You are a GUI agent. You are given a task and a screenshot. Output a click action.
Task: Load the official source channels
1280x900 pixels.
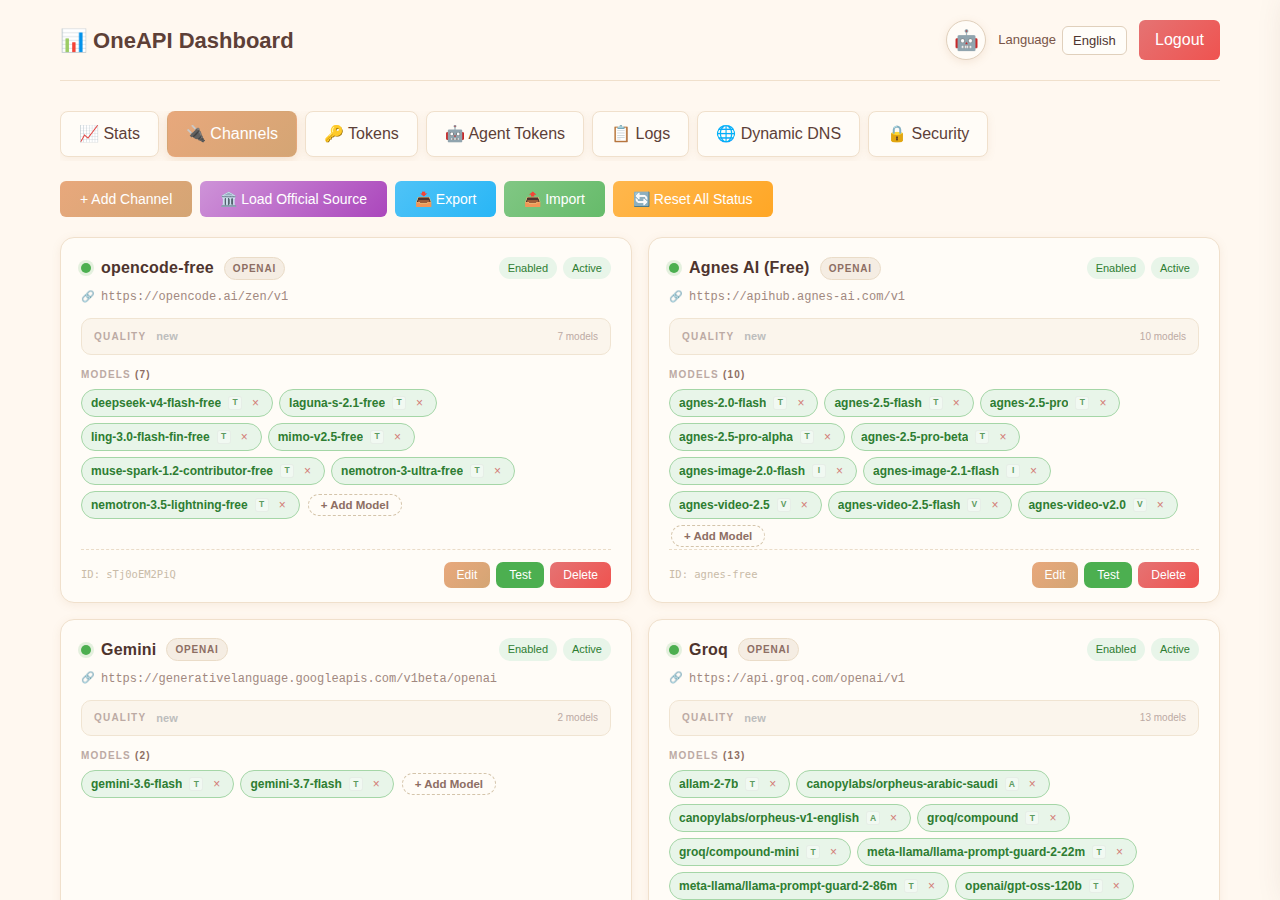point(294,199)
